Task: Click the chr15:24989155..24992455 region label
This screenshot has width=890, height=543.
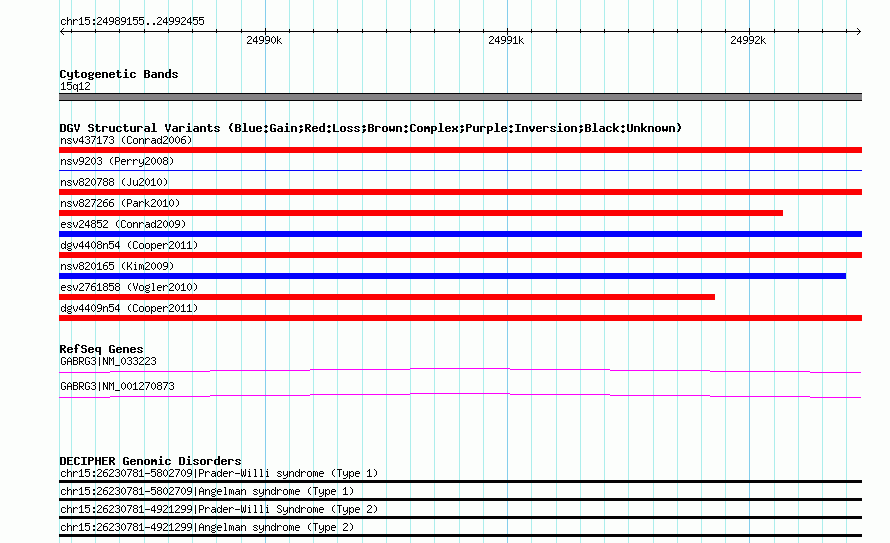Action: (x=132, y=22)
